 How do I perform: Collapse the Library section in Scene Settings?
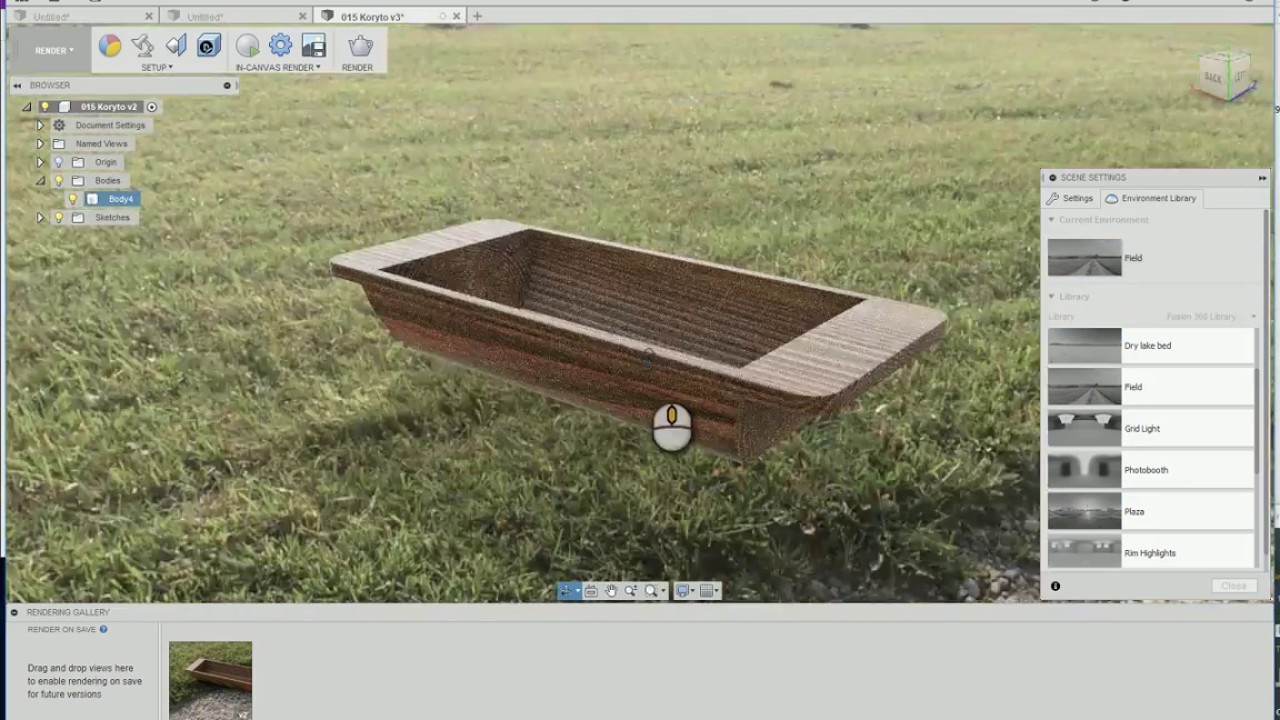click(1051, 297)
